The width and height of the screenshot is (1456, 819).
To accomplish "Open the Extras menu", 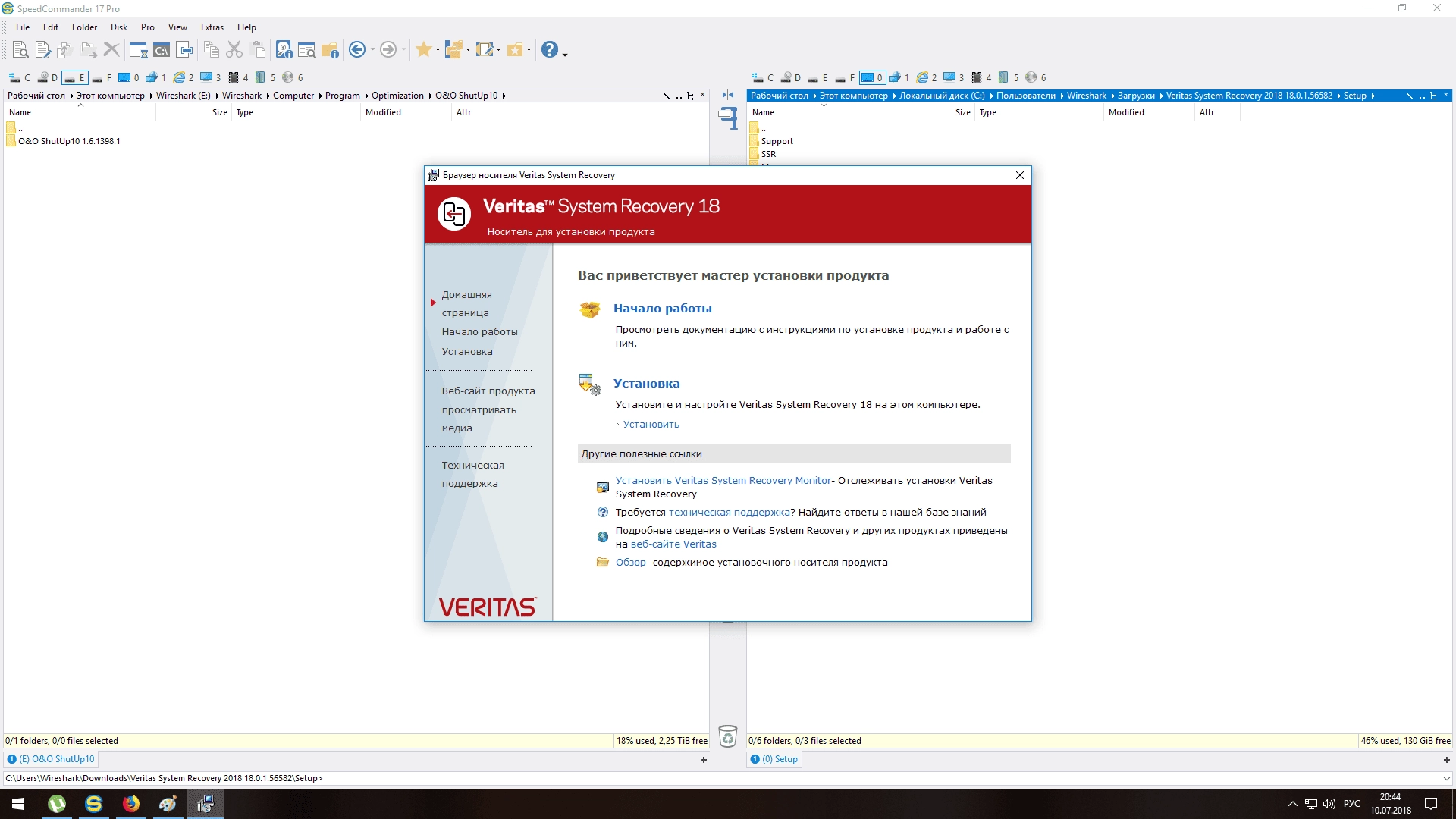I will click(x=212, y=27).
